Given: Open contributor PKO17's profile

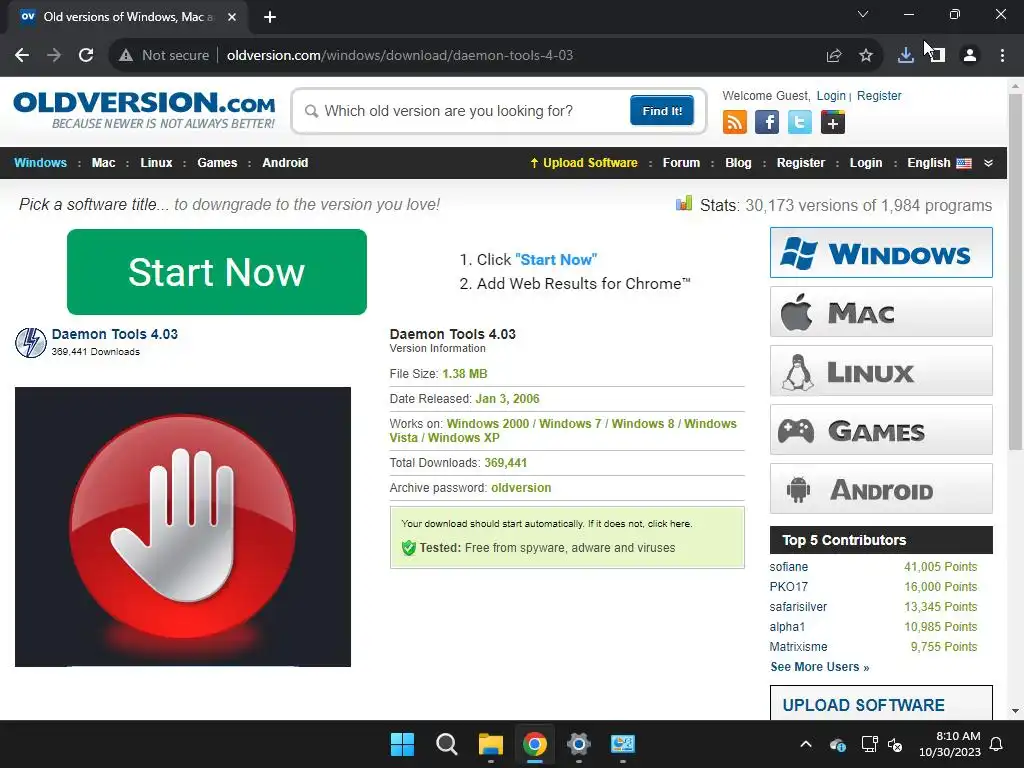Looking at the screenshot, I should [788, 586].
